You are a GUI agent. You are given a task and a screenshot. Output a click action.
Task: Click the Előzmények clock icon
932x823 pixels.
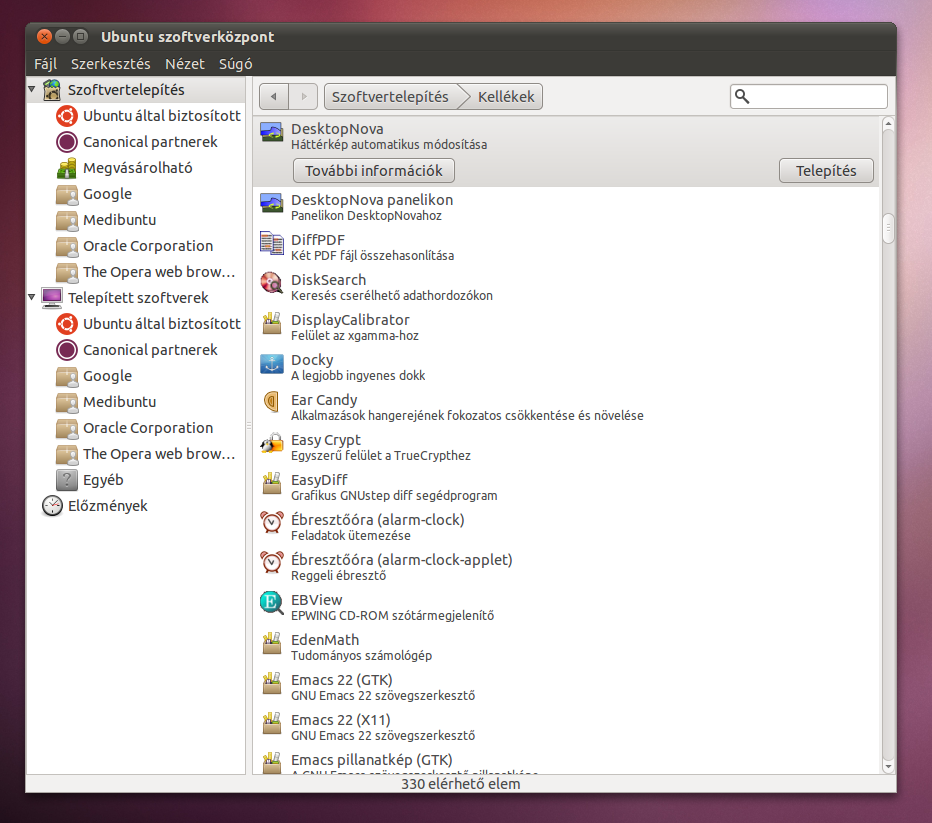click(52, 506)
